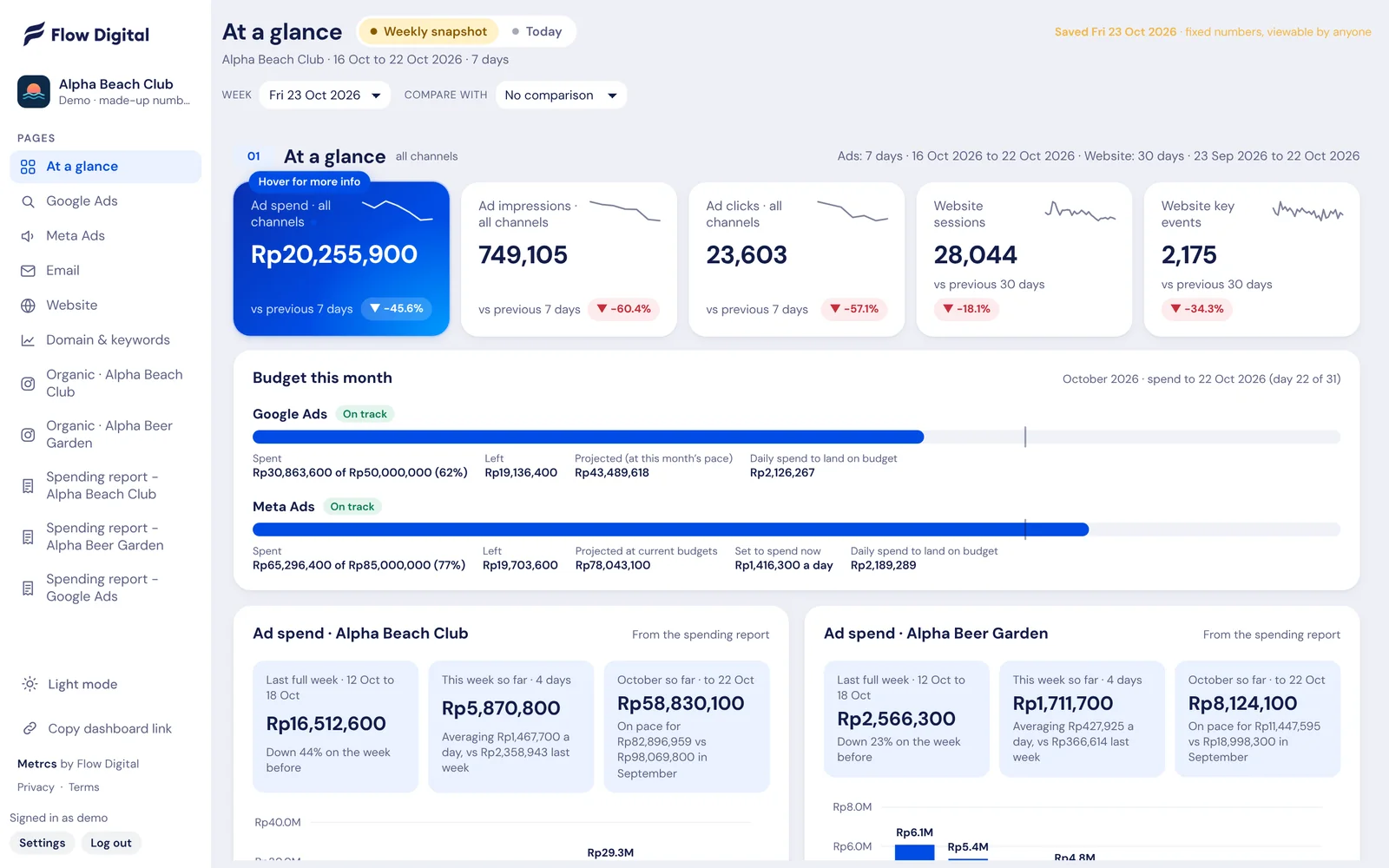The image size is (1389, 868).
Task: Click the Spending report Alpha Beer Garden document icon
Action: (x=28, y=537)
